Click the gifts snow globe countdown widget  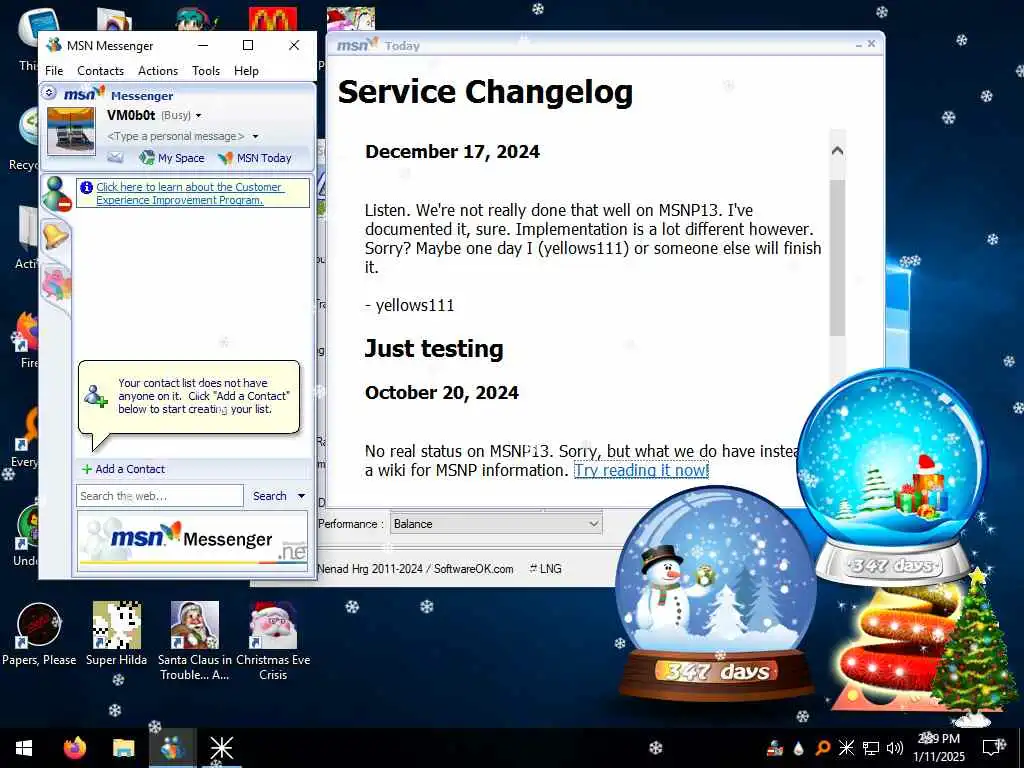pyautogui.click(x=893, y=477)
